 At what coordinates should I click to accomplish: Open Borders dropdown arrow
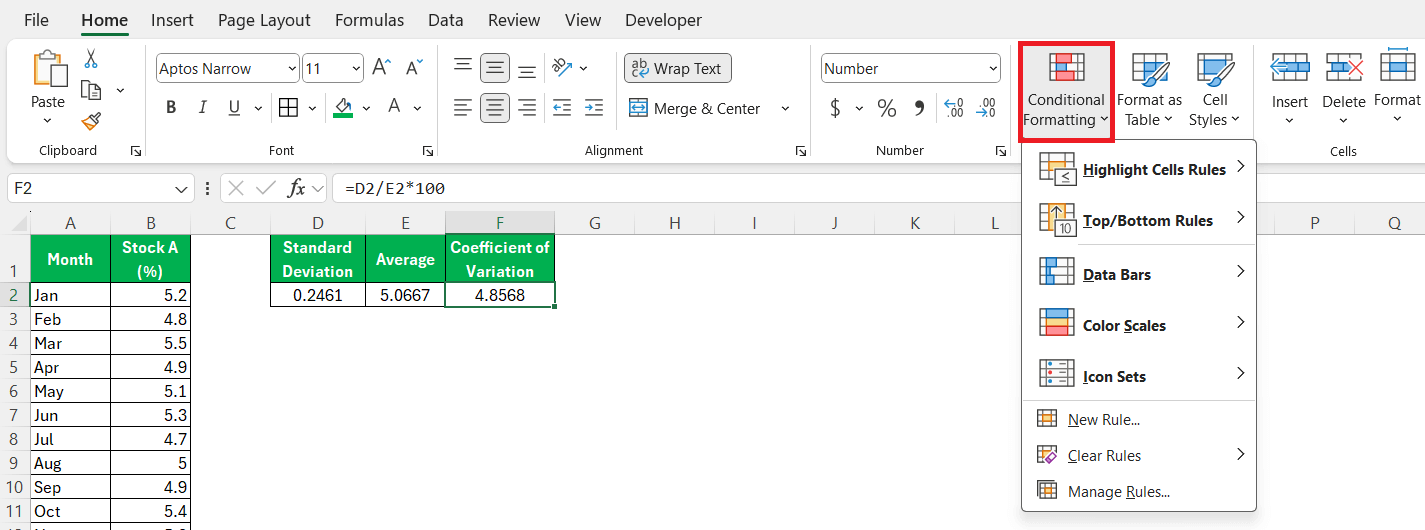[x=312, y=108]
